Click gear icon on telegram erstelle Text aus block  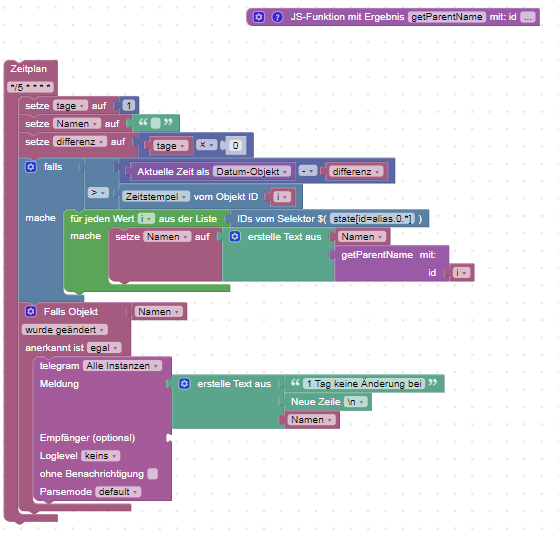coord(184,384)
